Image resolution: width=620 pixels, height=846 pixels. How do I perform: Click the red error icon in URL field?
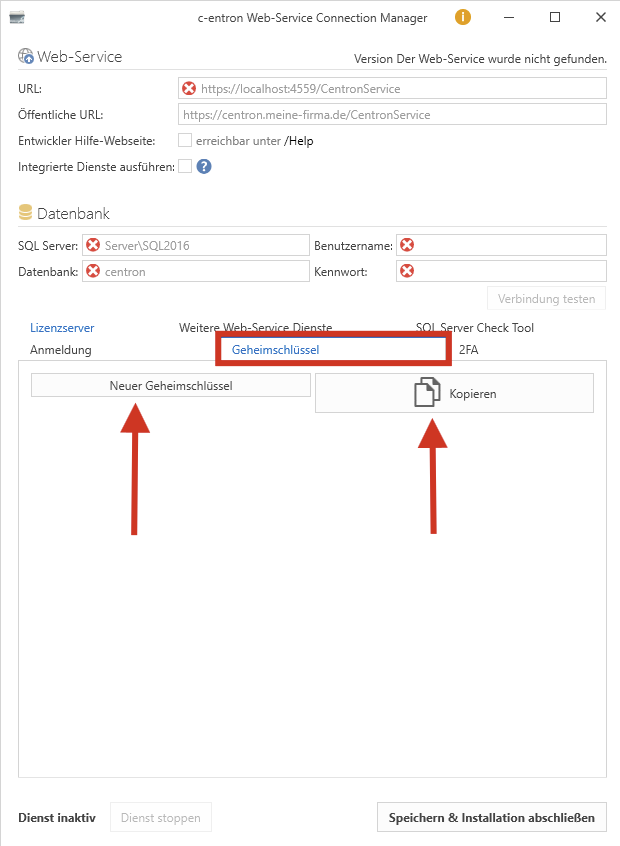(x=189, y=89)
